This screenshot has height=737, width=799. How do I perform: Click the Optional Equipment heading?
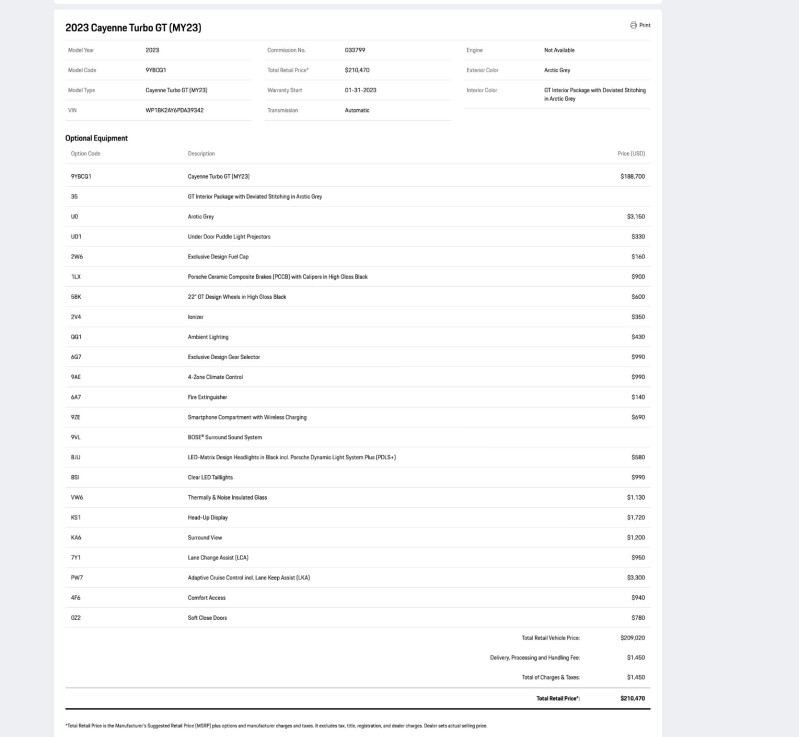point(96,138)
